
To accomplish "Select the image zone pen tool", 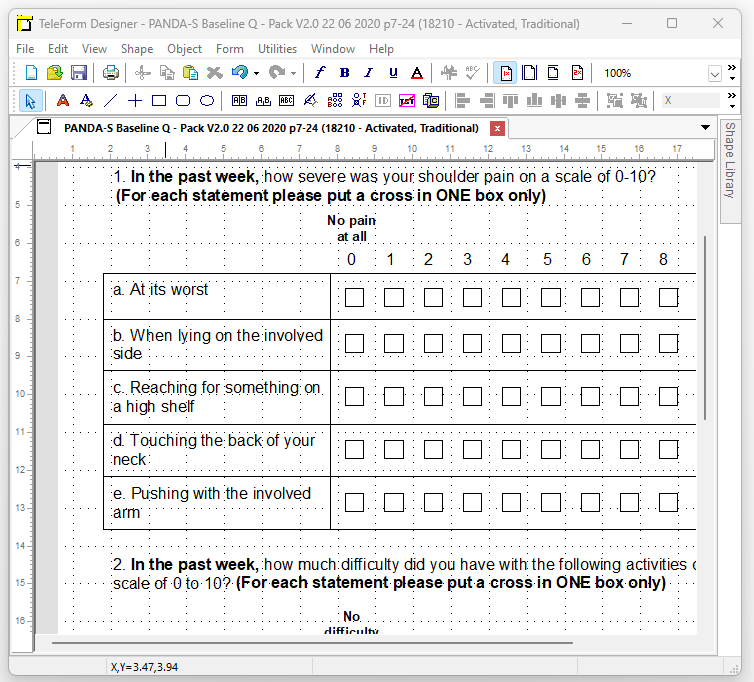I will click(311, 101).
